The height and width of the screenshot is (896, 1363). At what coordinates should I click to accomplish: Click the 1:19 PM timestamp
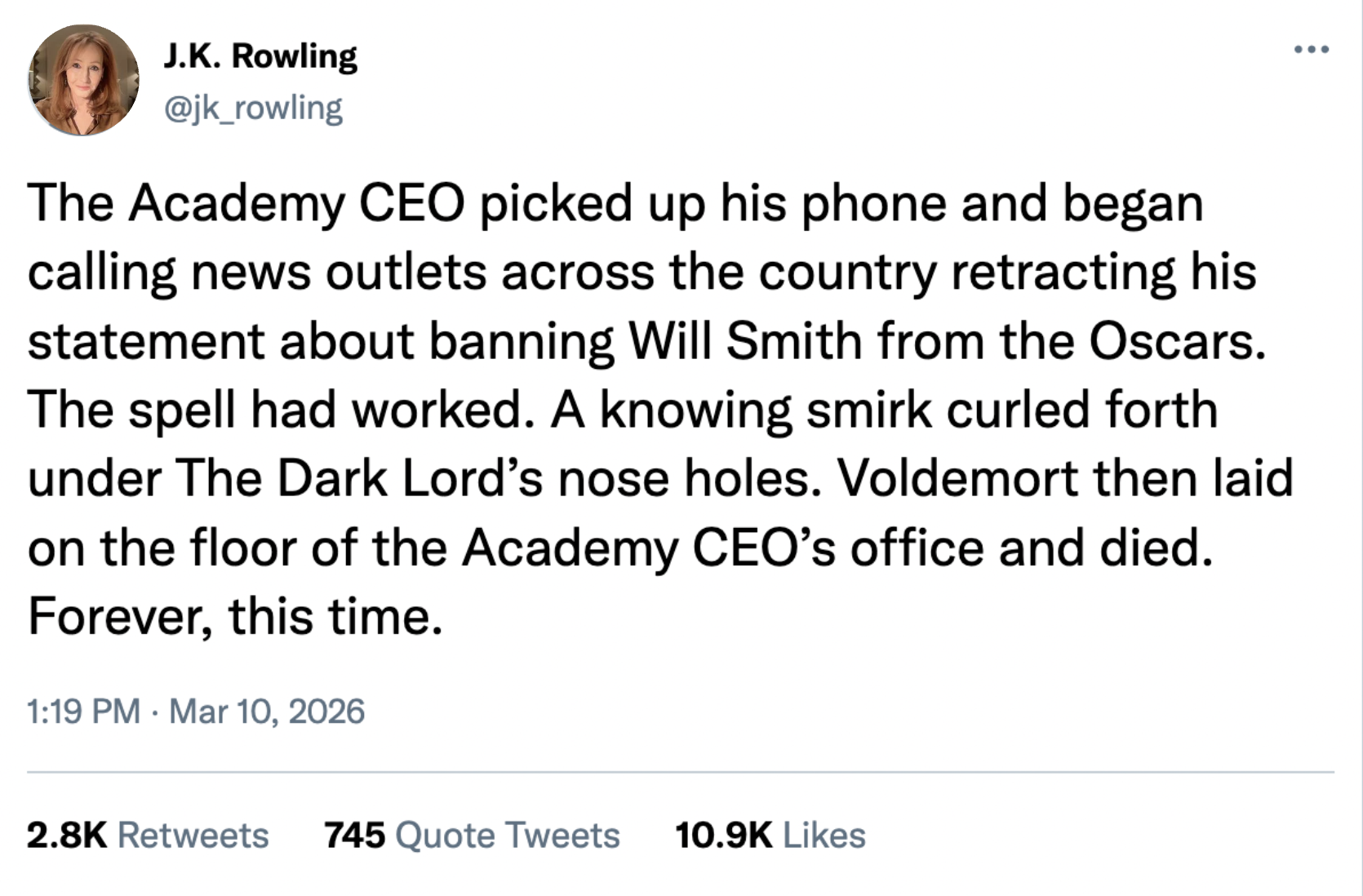[83, 711]
